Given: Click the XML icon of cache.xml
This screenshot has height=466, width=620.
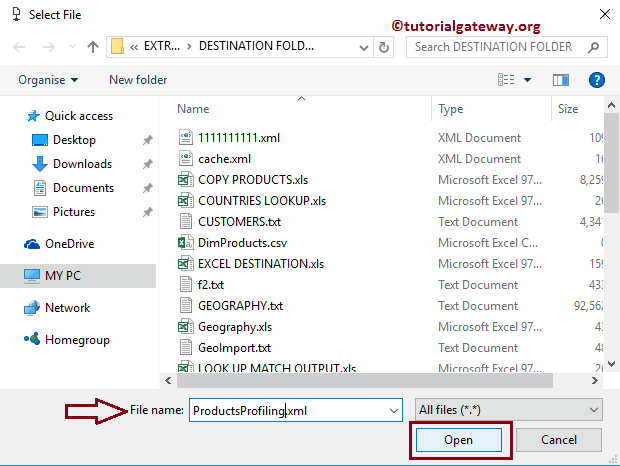Looking at the screenshot, I should 185,158.
